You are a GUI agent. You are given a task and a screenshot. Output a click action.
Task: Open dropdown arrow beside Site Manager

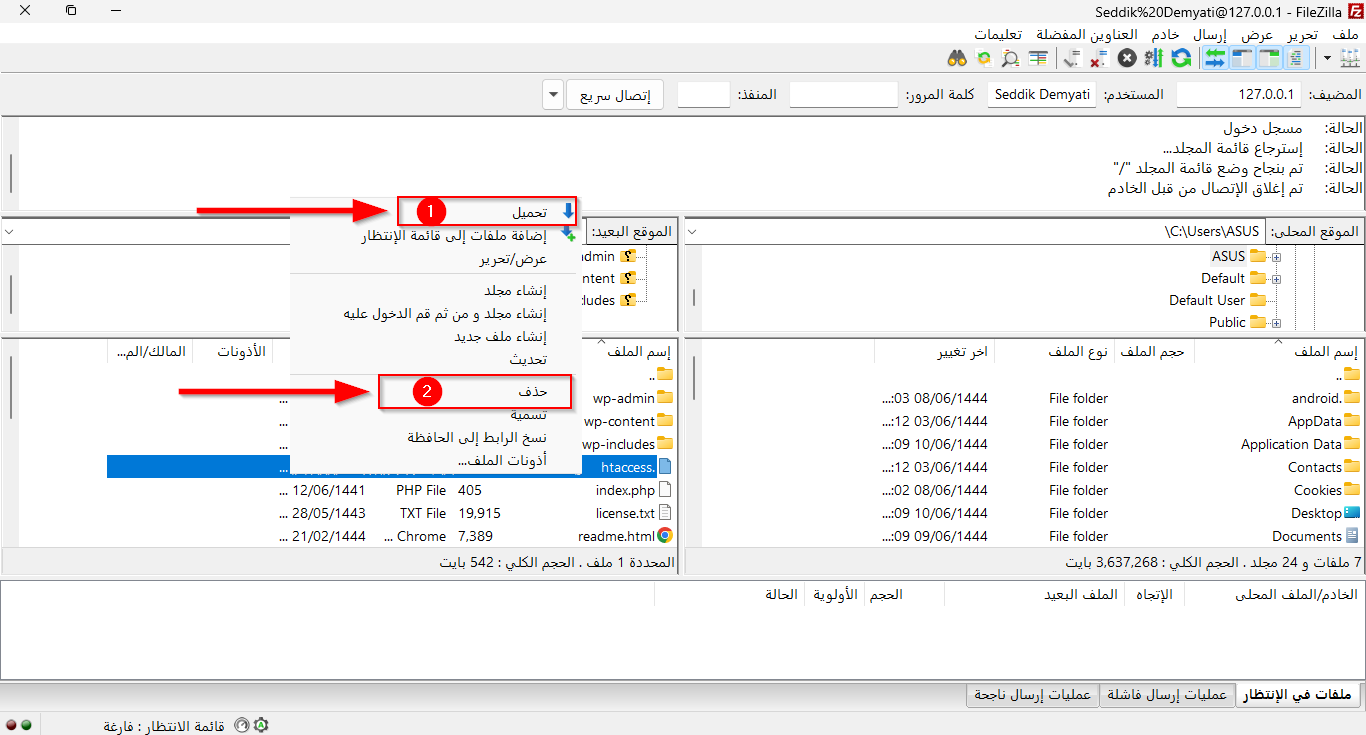(1327, 58)
